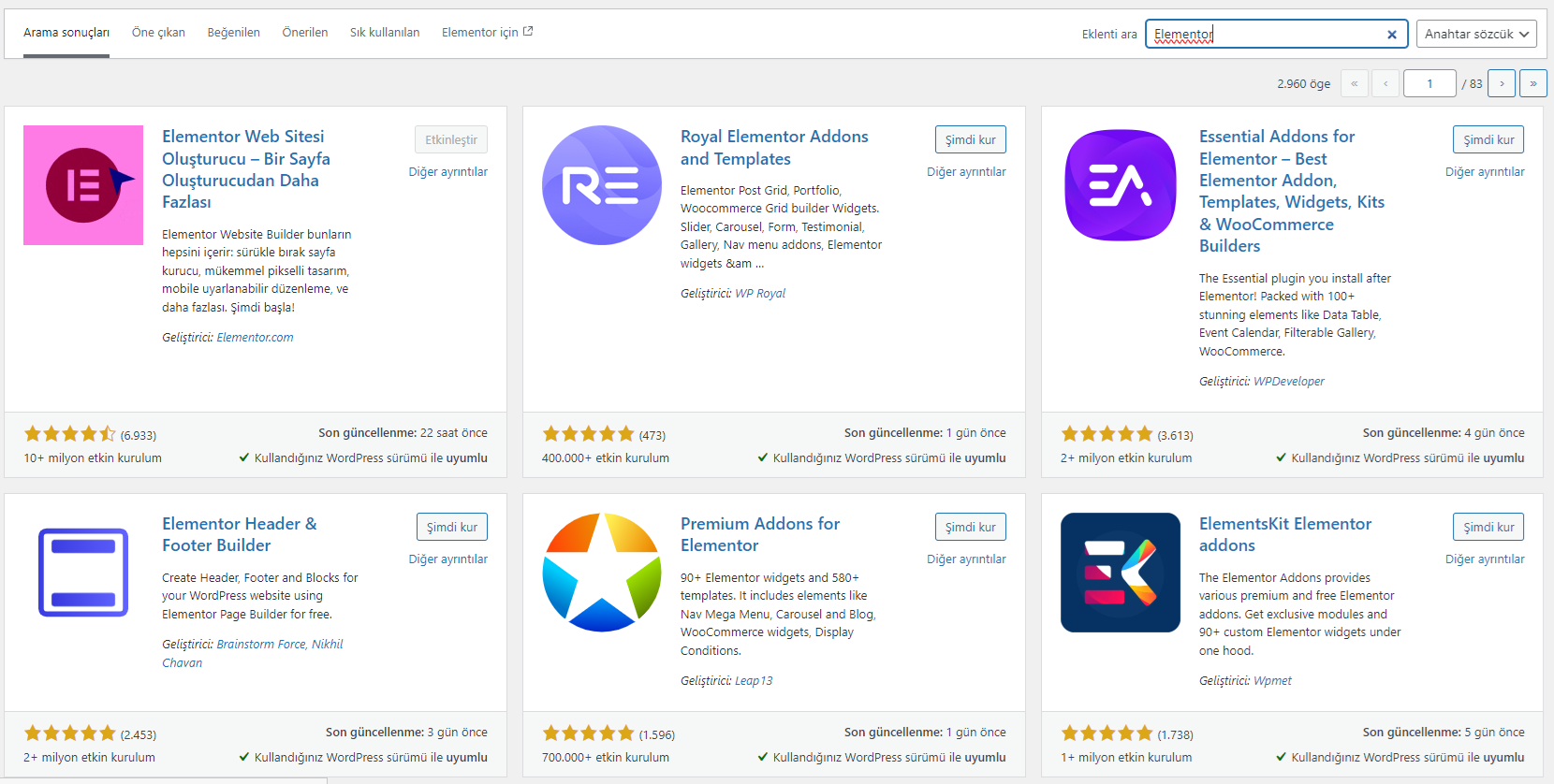Click the current page number field
The width and height of the screenshot is (1554, 784).
1429,83
